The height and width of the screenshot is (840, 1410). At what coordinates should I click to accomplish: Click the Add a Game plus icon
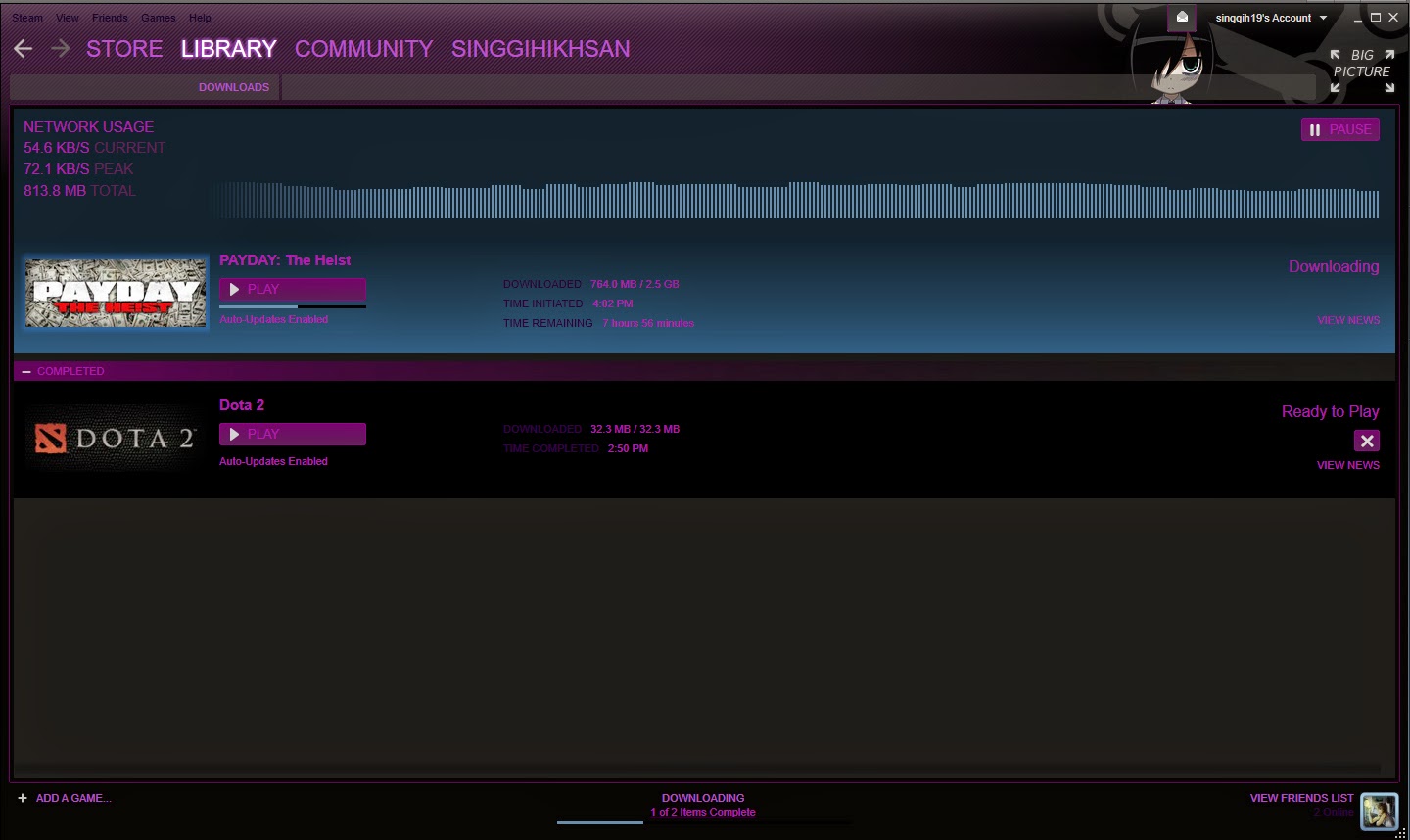23,798
